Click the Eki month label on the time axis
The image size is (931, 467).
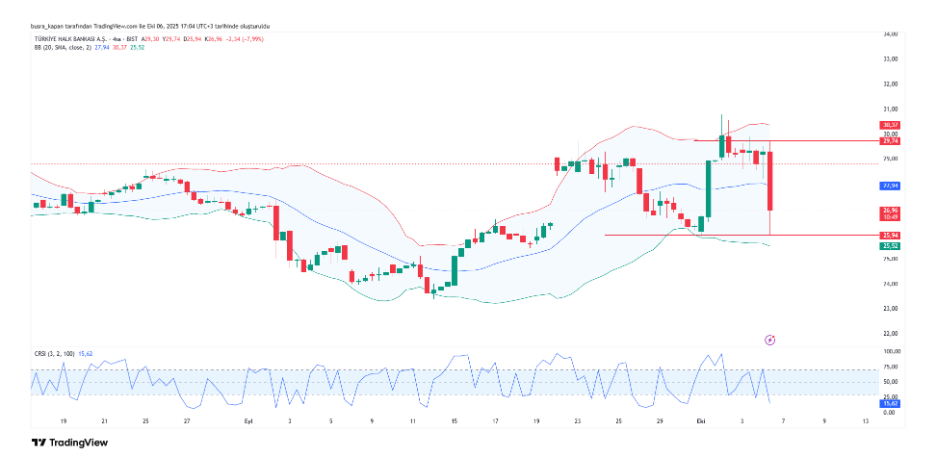[x=700, y=422]
